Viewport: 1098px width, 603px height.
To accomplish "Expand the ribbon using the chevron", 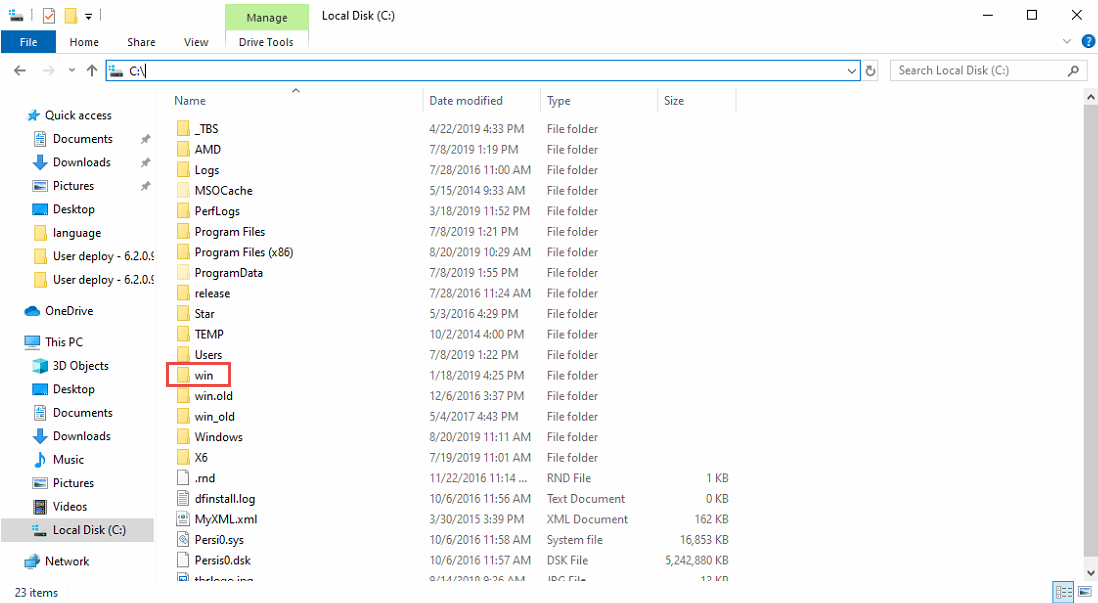I will (1066, 42).
